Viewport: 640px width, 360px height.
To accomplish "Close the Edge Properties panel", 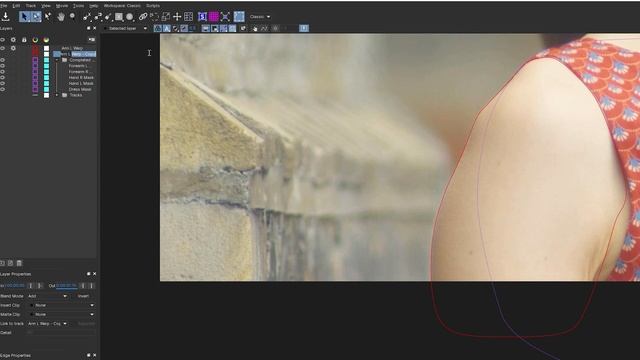I will click(x=95, y=356).
